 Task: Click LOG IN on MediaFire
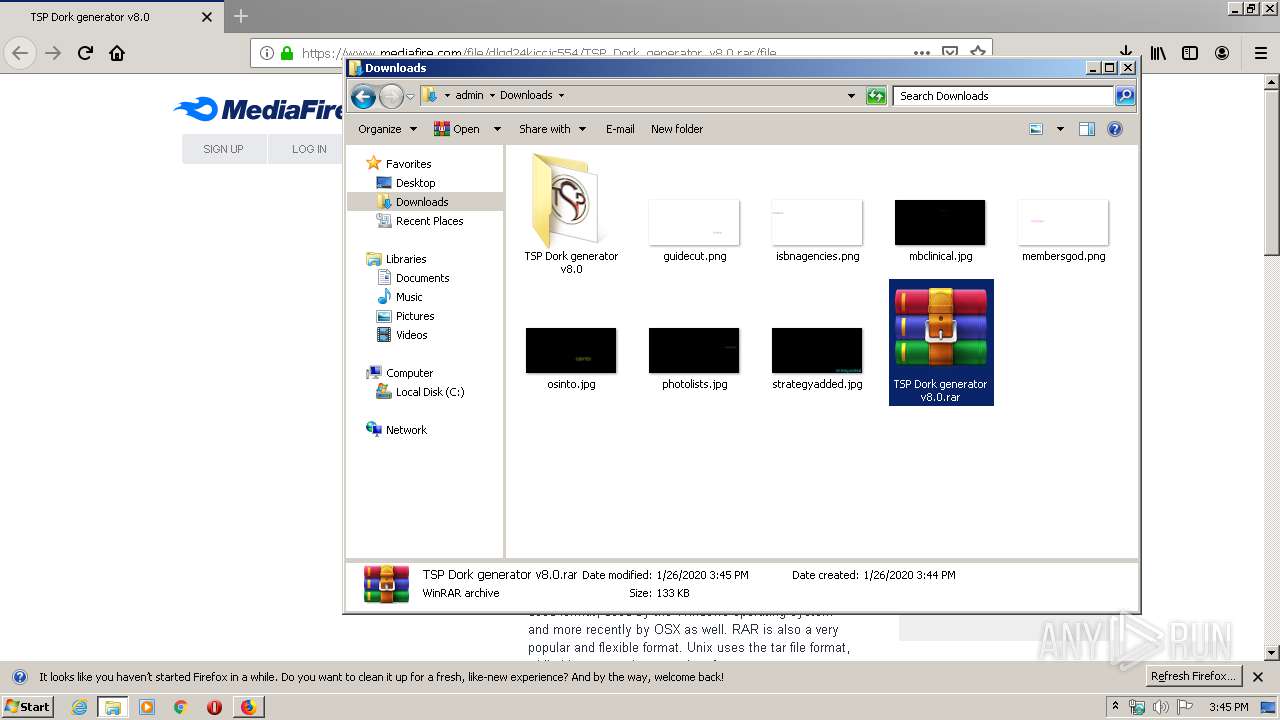(x=309, y=149)
